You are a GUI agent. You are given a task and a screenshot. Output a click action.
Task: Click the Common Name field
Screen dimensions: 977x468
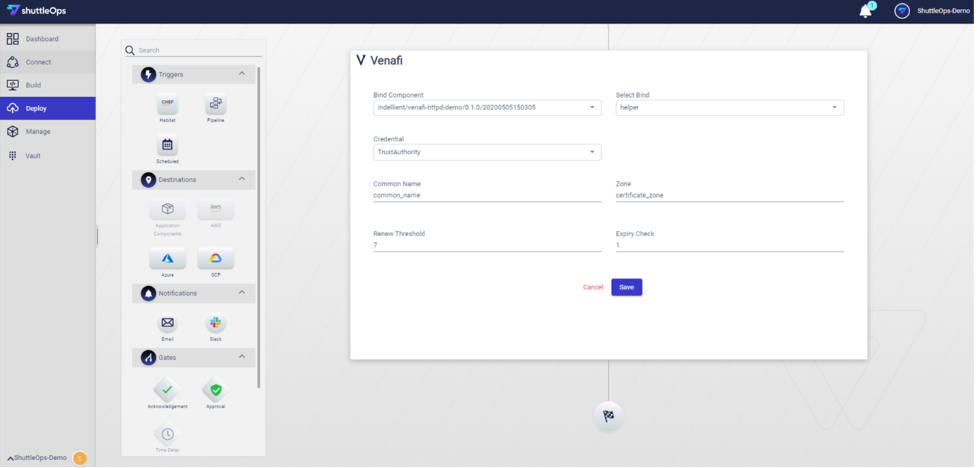pyautogui.click(x=487, y=195)
